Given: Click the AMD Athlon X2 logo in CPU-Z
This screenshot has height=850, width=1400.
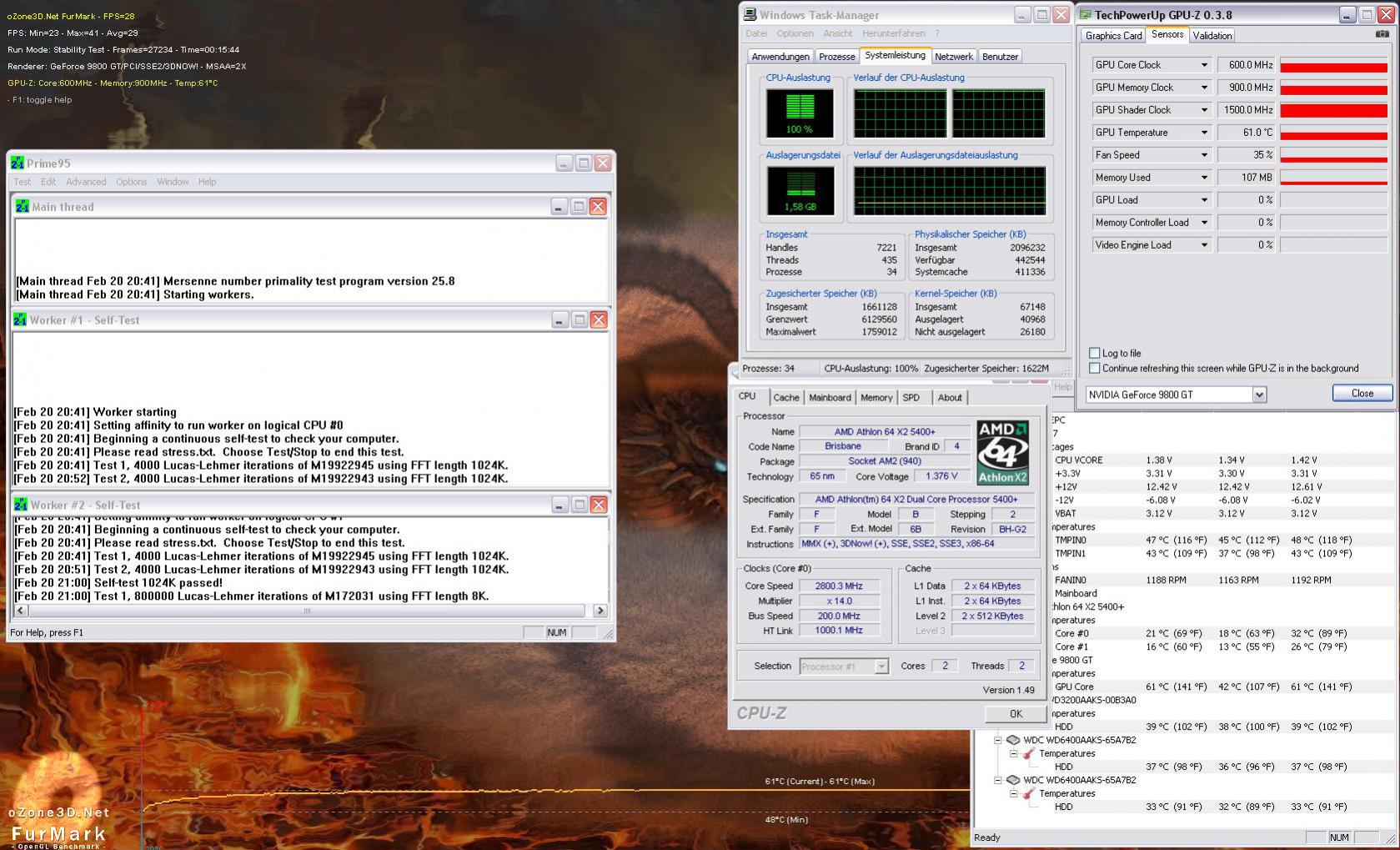Looking at the screenshot, I should (x=1002, y=452).
